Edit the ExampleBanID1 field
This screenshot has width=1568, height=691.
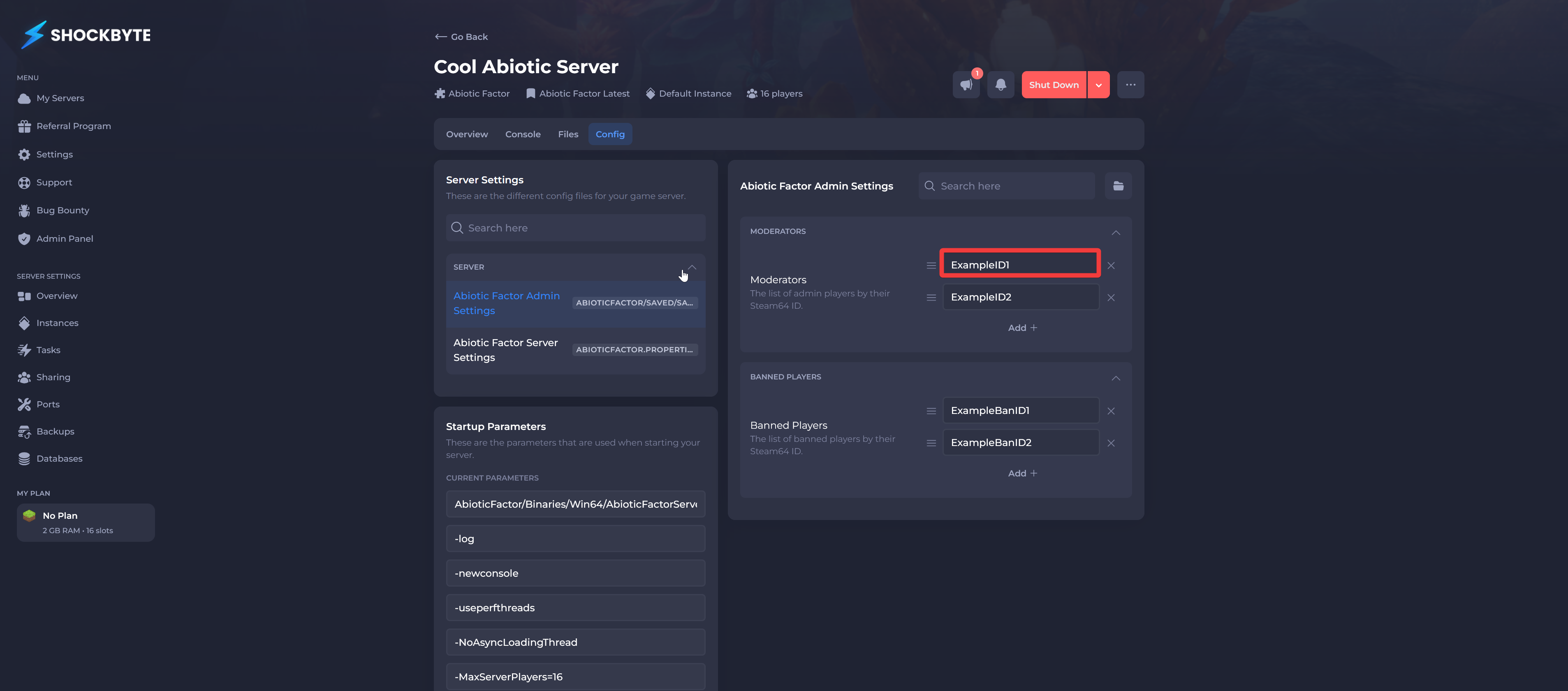point(1021,411)
